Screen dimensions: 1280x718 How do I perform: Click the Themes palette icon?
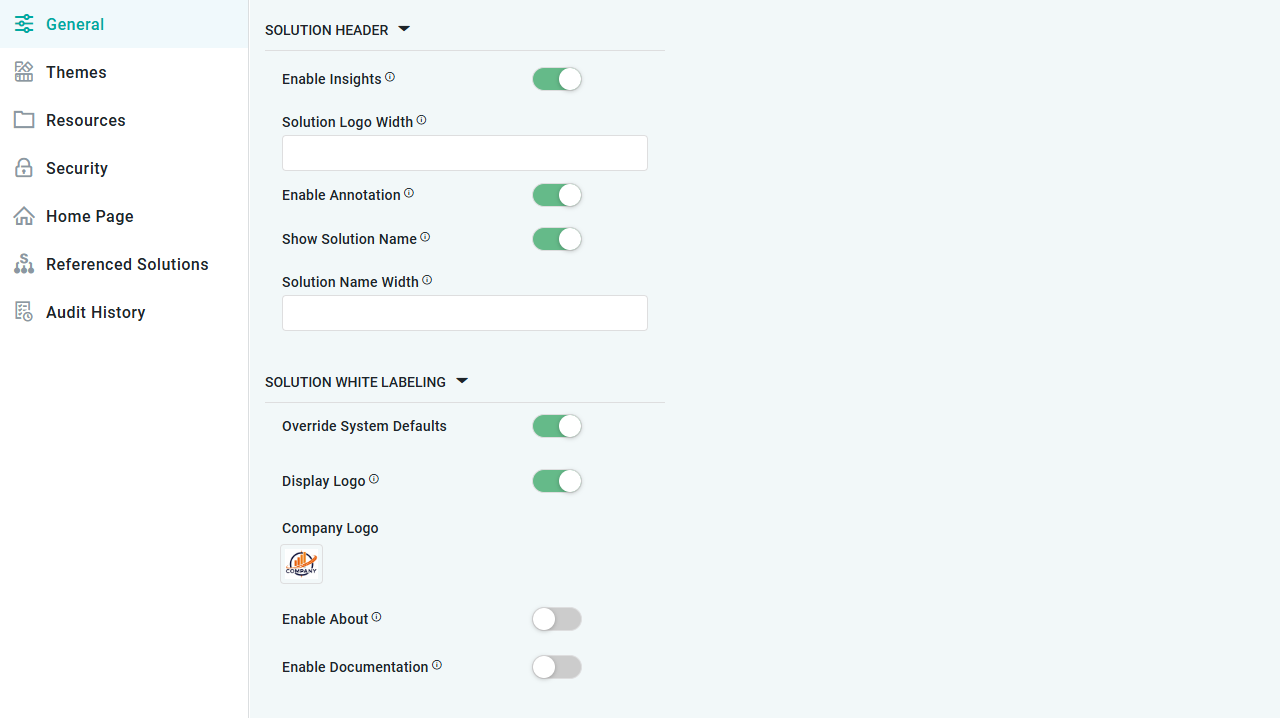coord(24,72)
